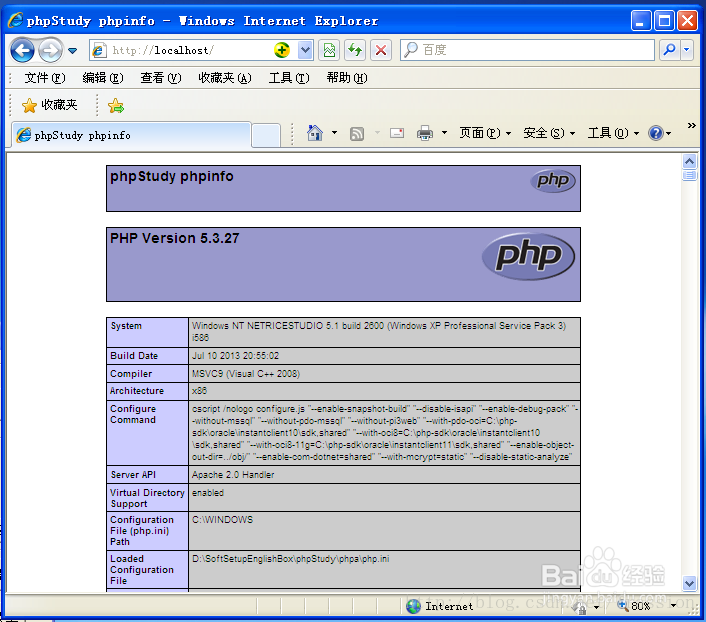Click the 'MSVC9 (Visual C++ 2008)' value

pos(246,374)
